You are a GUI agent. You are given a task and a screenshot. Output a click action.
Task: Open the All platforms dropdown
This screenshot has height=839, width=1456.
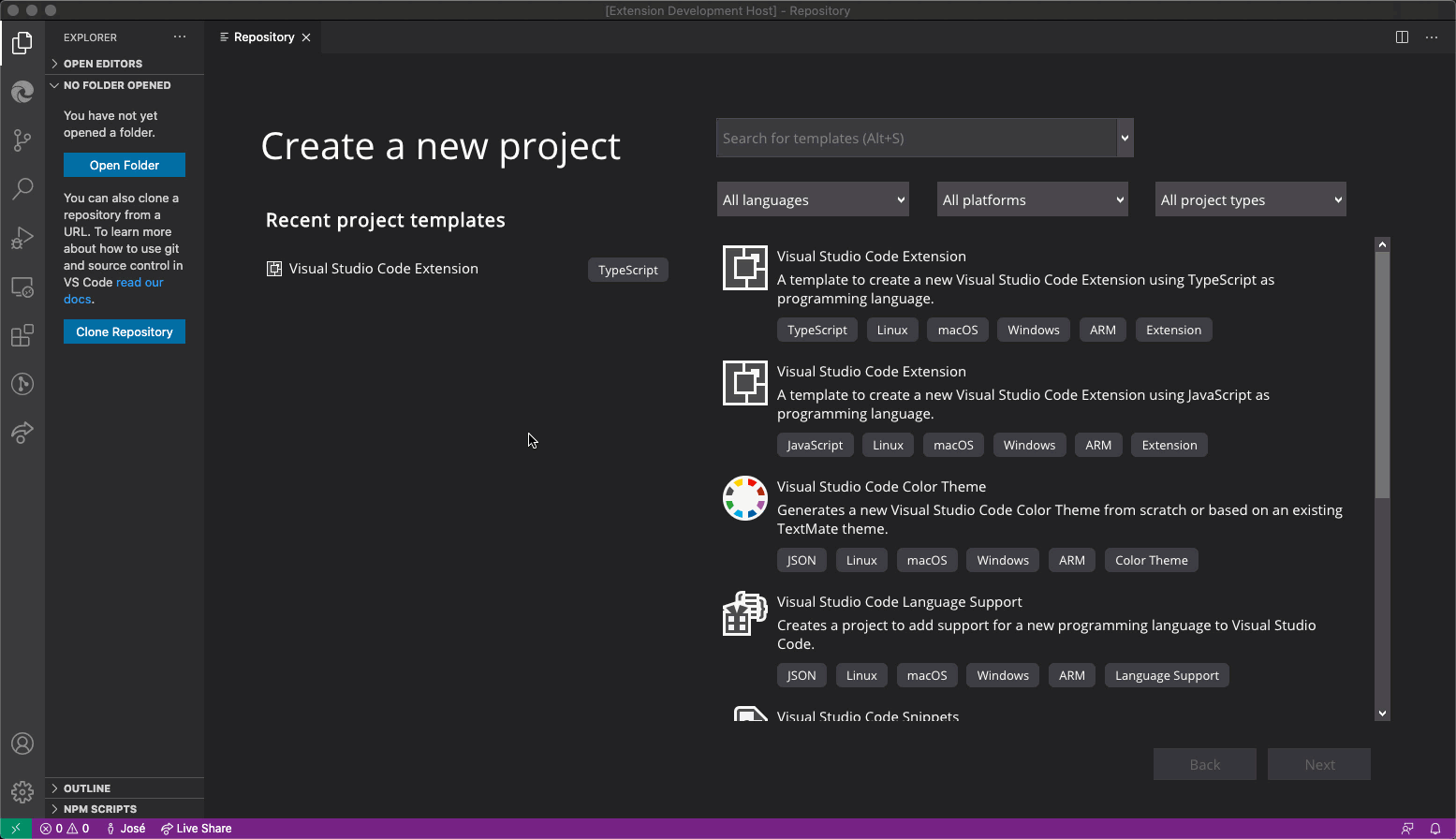(1033, 199)
